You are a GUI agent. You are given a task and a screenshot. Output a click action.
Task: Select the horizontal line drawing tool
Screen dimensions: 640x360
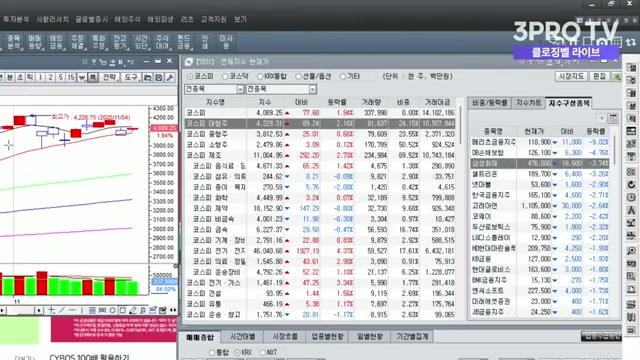coord(72,310)
